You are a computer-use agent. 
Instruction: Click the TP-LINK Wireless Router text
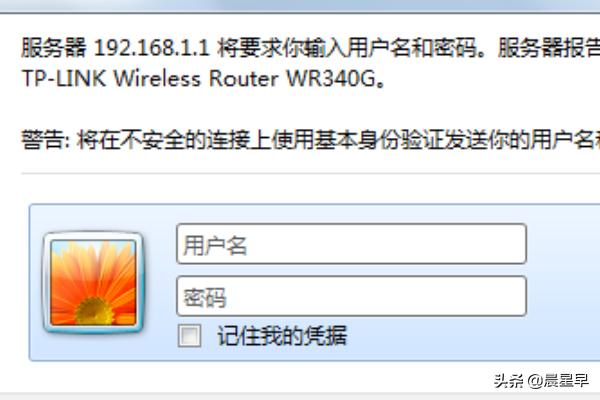pyautogui.click(x=150, y=79)
